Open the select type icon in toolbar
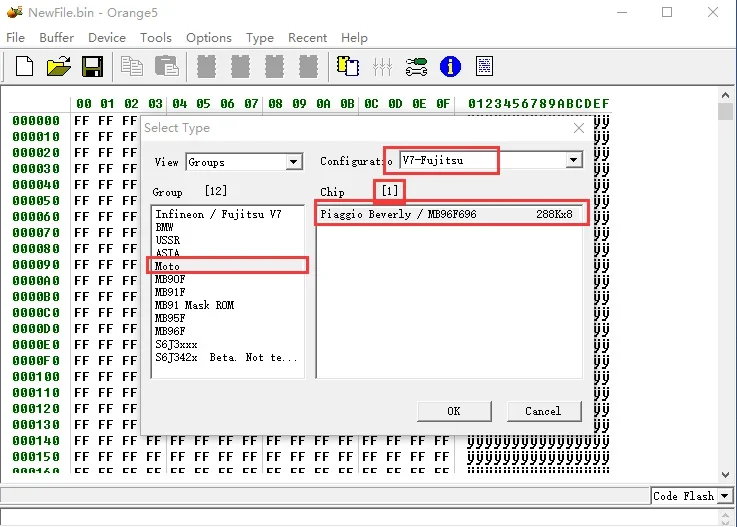 tap(348, 66)
